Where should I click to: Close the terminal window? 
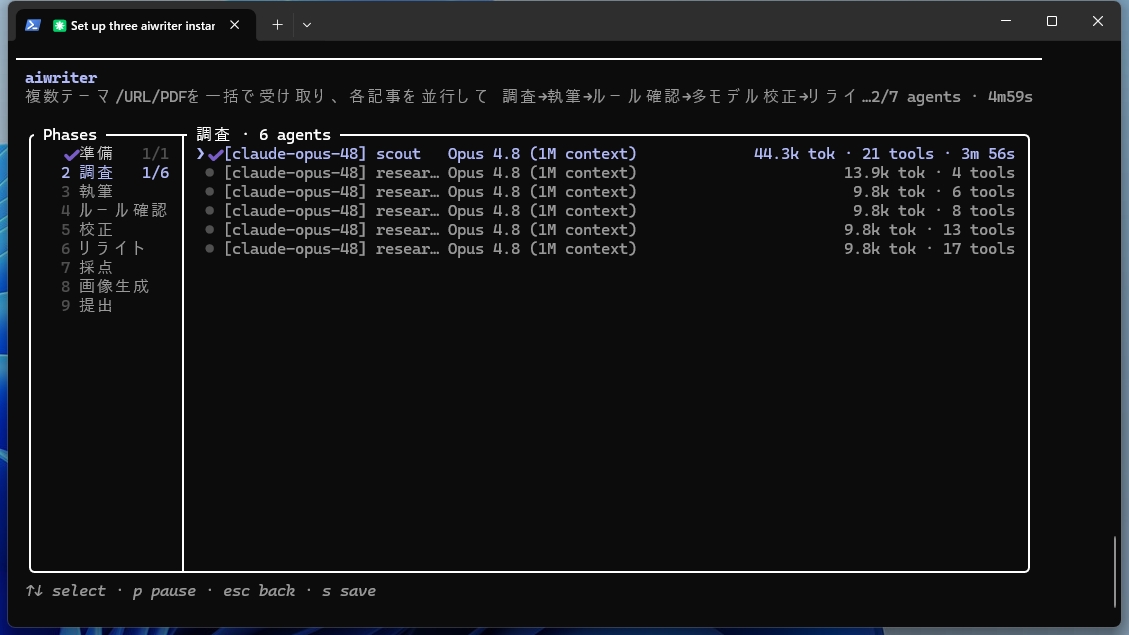click(x=1098, y=21)
